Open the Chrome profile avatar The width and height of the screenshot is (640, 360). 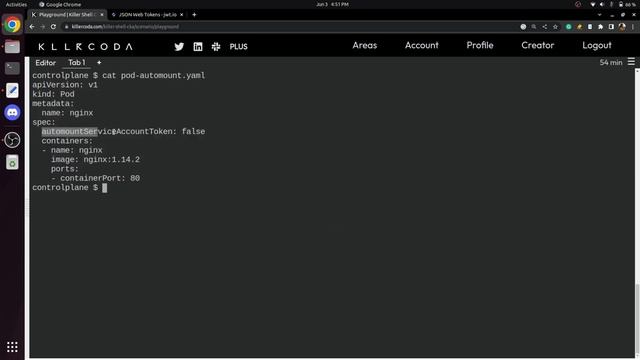point(622,27)
